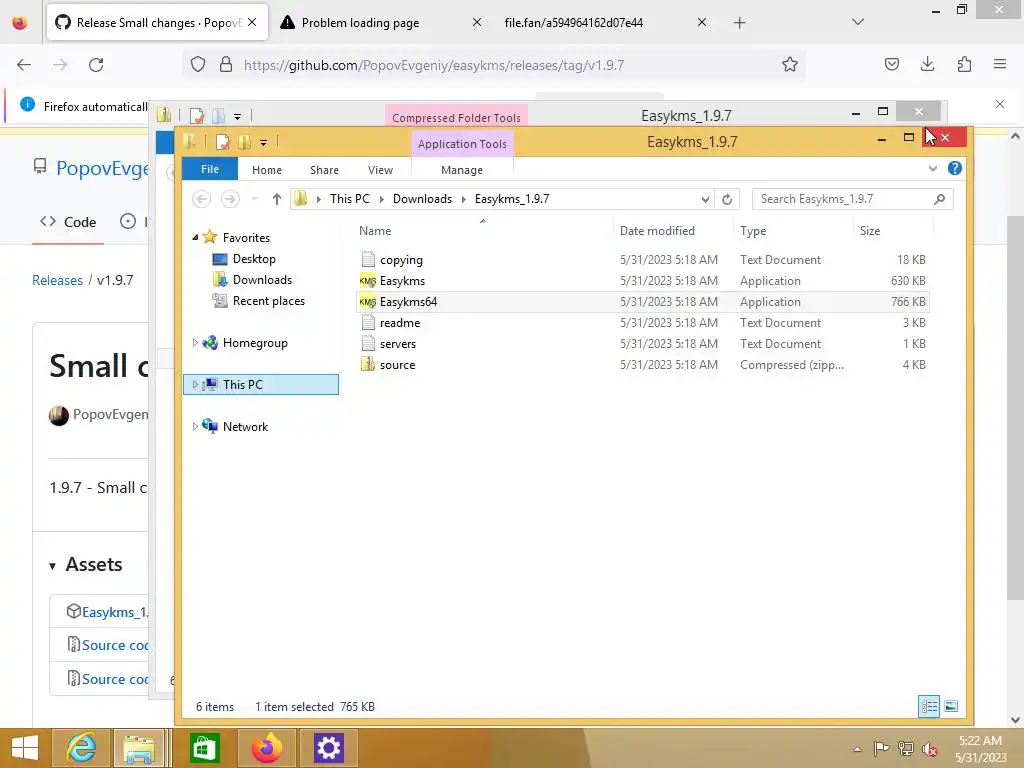This screenshot has height=768, width=1024.
Task: Switch to details view layout
Action: [x=929, y=706]
